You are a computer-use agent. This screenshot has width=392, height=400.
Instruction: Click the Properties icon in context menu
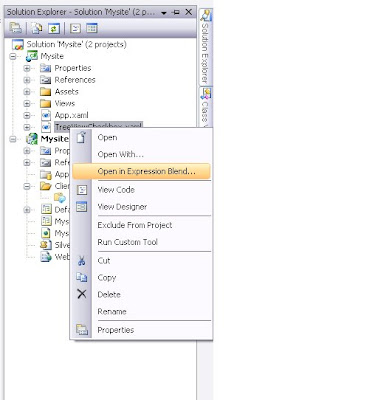82,330
